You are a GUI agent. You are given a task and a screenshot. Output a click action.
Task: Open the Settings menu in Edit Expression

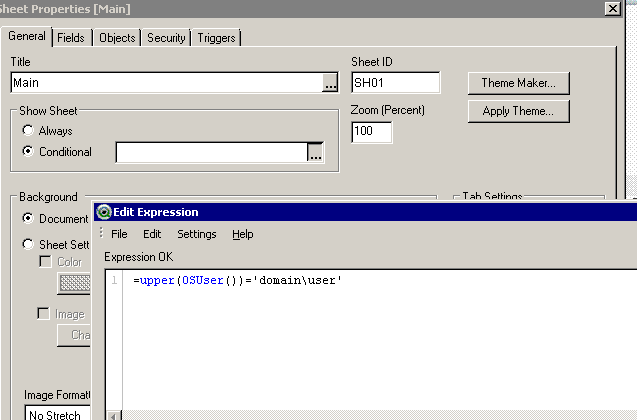[197, 234]
